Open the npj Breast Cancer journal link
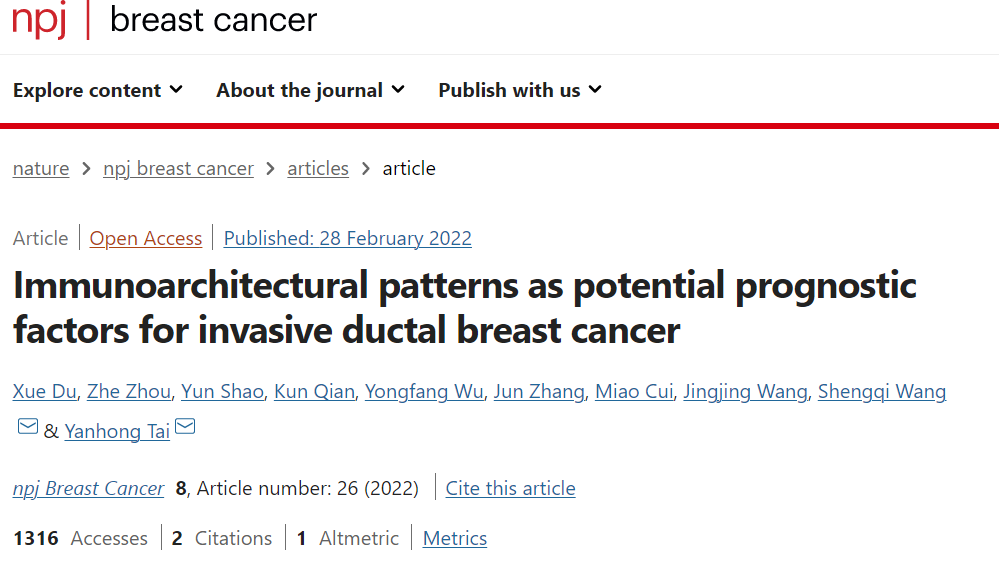 point(88,489)
